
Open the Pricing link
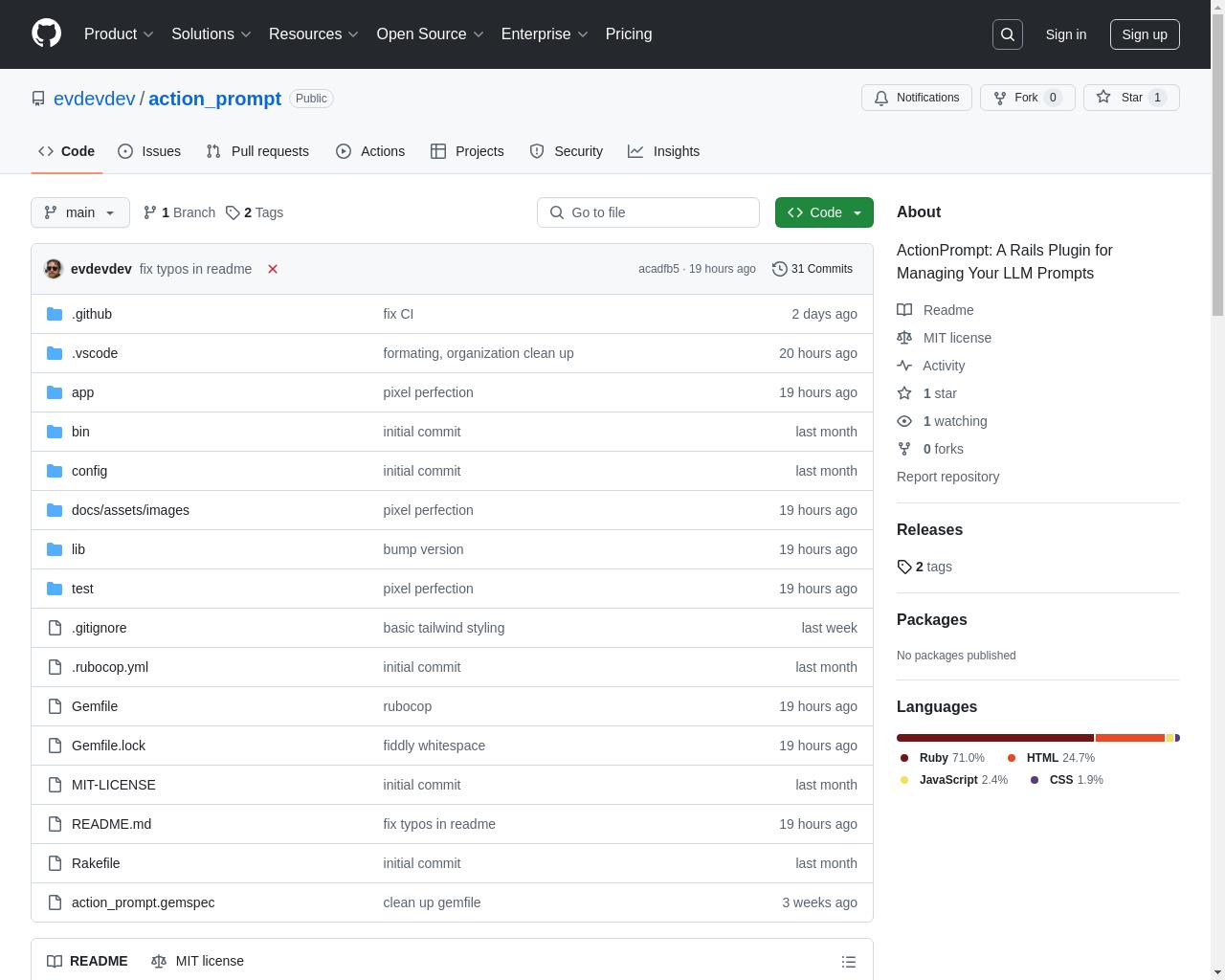pos(629,33)
